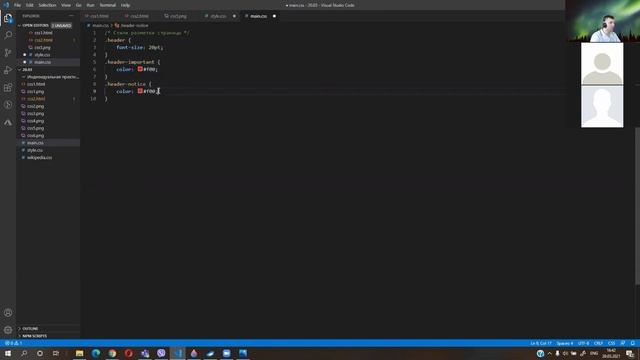The width and height of the screenshot is (640, 360).
Task: Open the Edit menu
Action: click(x=30, y=5)
